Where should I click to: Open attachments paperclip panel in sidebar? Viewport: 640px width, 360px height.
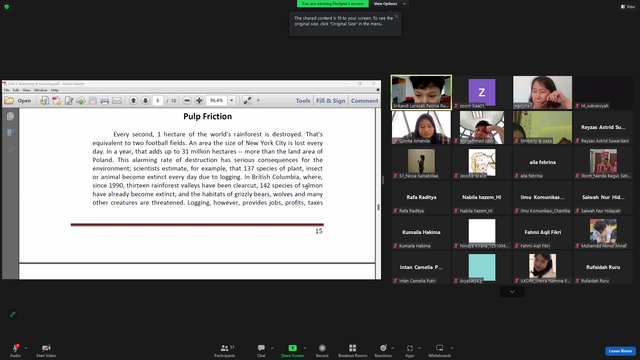10,150
